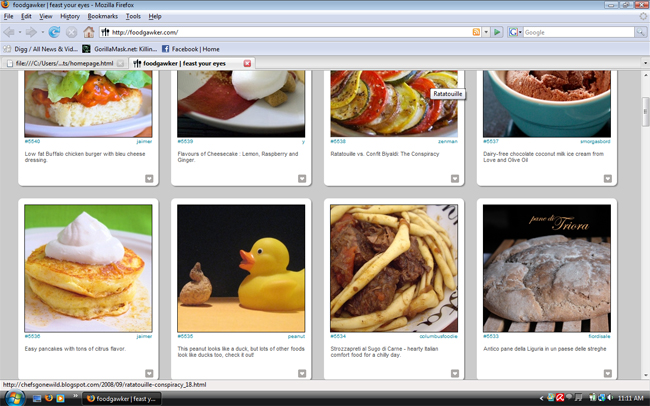Expand arrow on the Ratatouille vs. Confit Biyaldi card
The image size is (650, 406).
454,179
